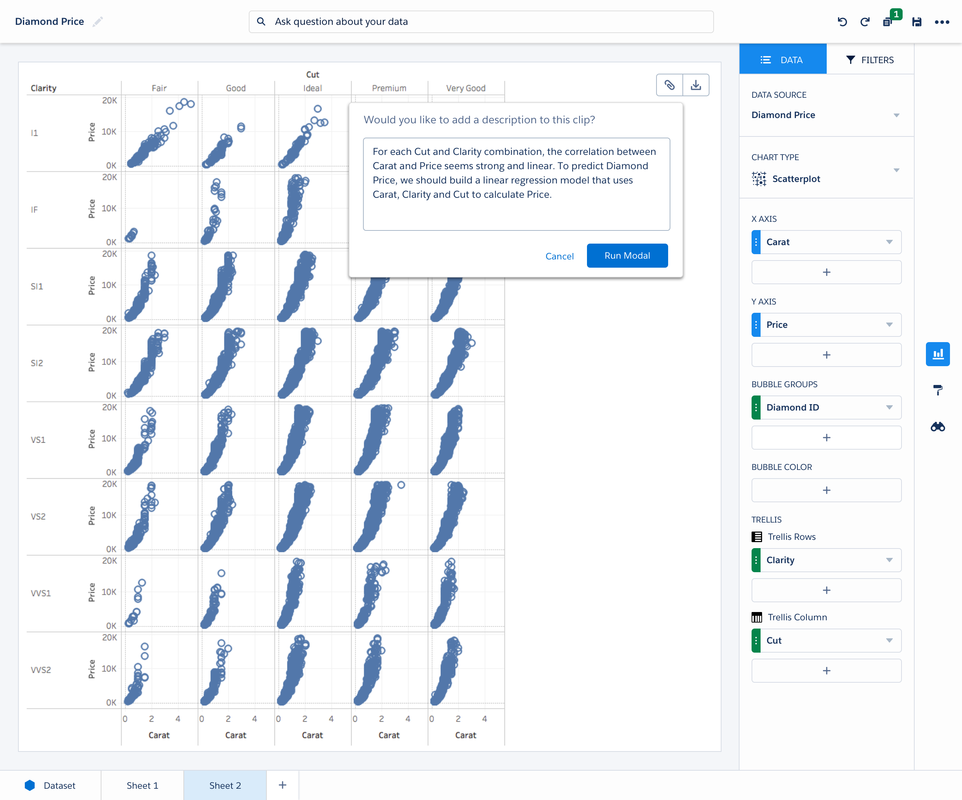Open the Diamond ID dropdown arrow
Image resolution: width=962 pixels, height=800 pixels.
(x=889, y=408)
